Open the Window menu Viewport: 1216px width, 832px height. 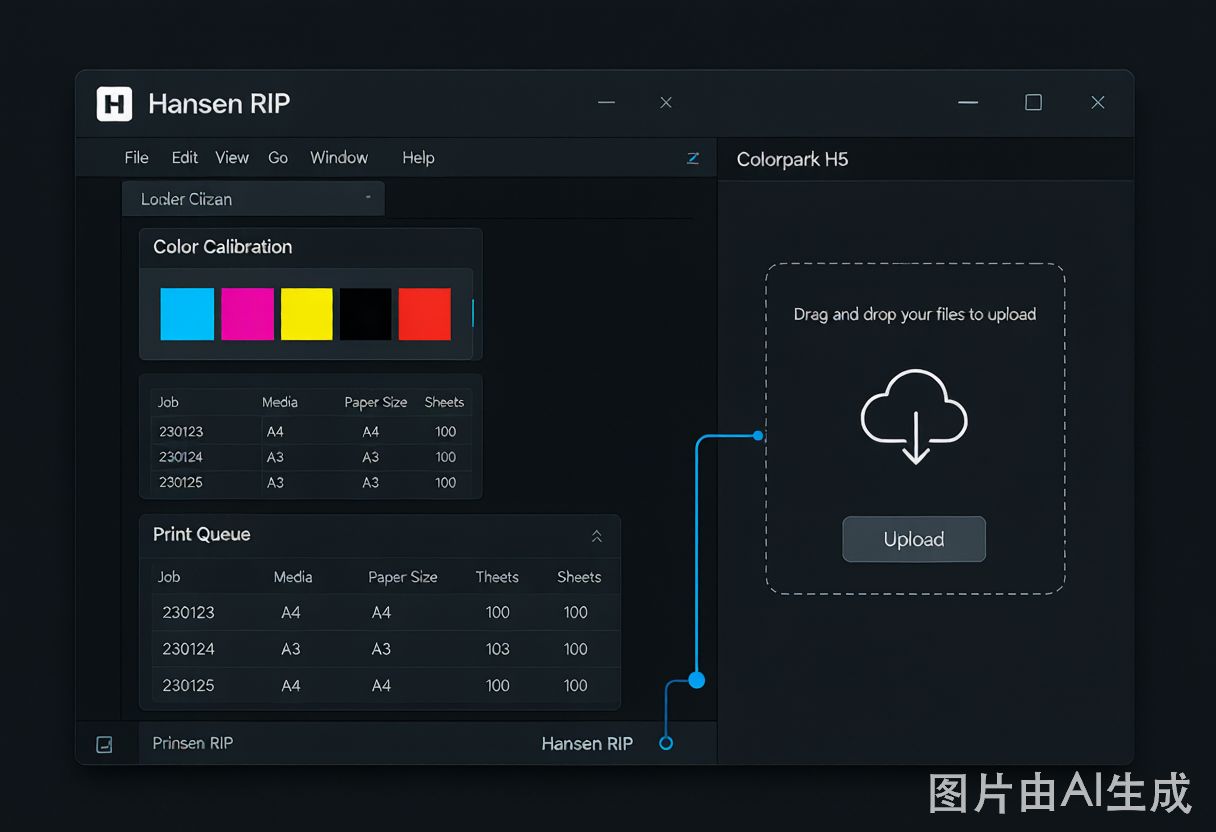pyautogui.click(x=339, y=158)
